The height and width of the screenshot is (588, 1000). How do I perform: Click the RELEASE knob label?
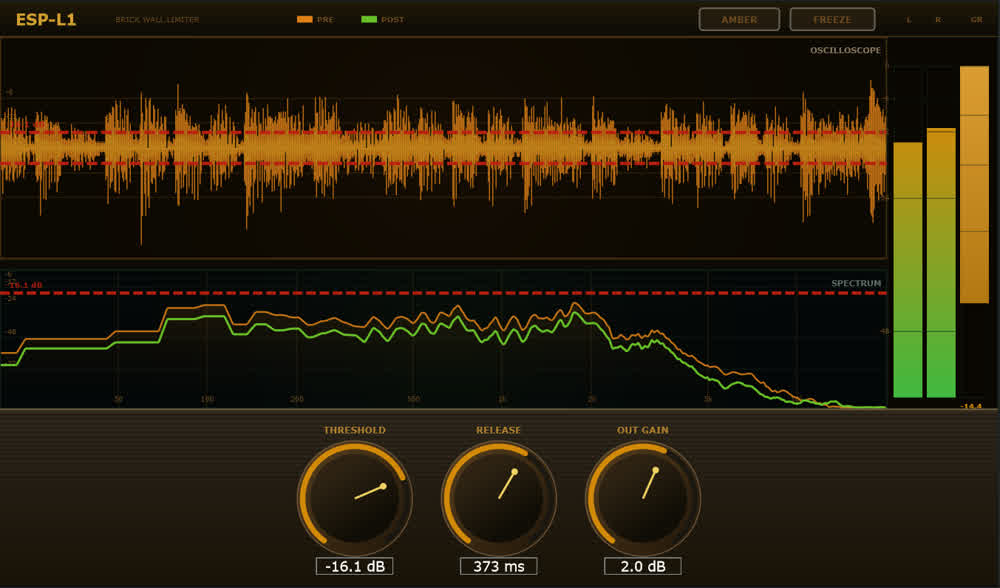(x=499, y=430)
